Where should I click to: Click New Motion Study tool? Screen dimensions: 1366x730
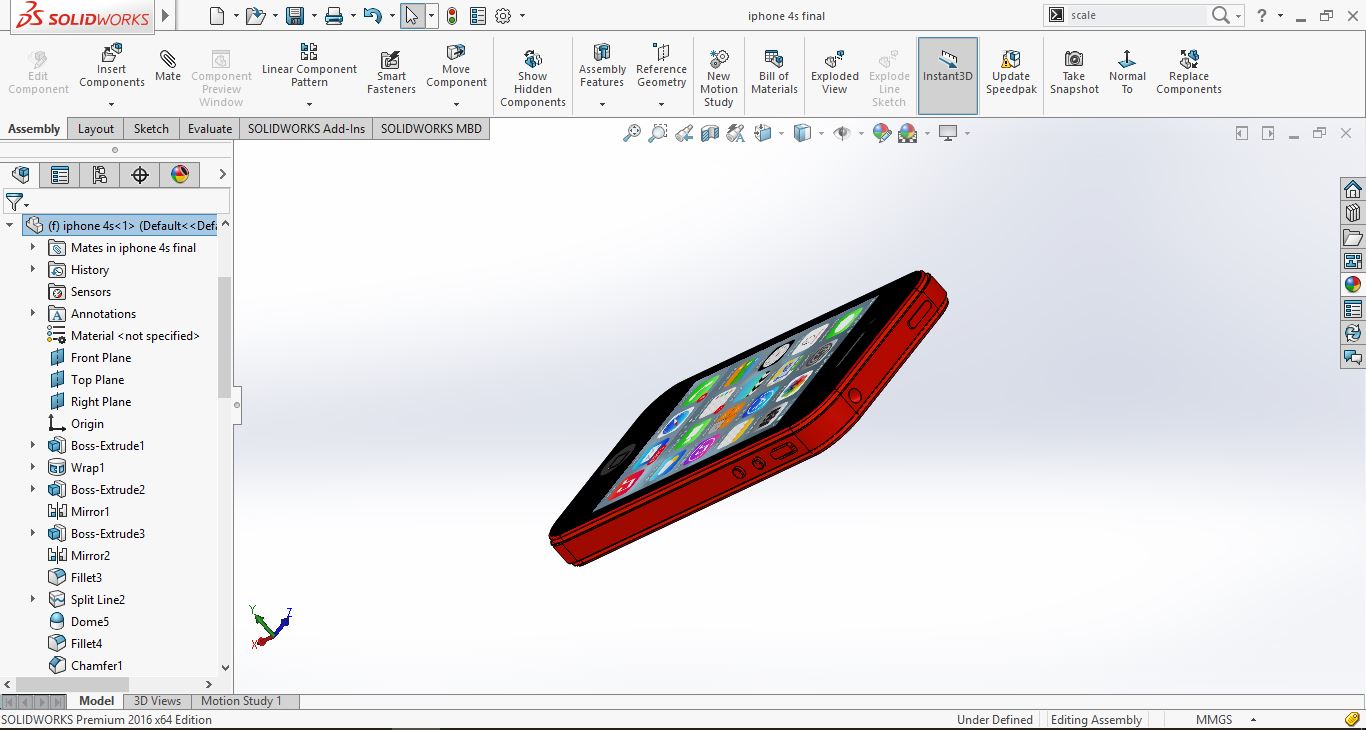click(x=719, y=78)
